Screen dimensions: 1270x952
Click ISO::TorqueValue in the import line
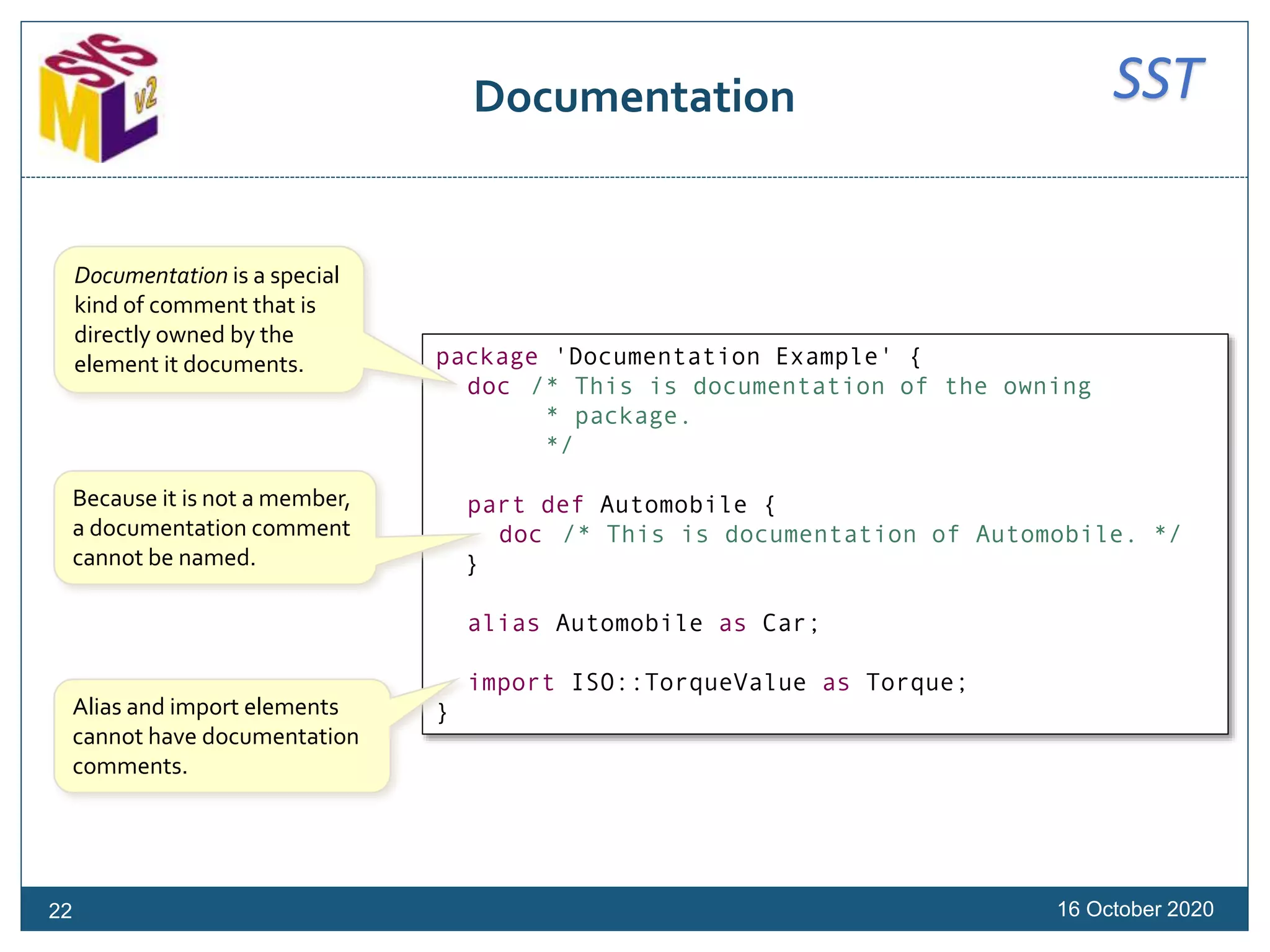point(688,683)
